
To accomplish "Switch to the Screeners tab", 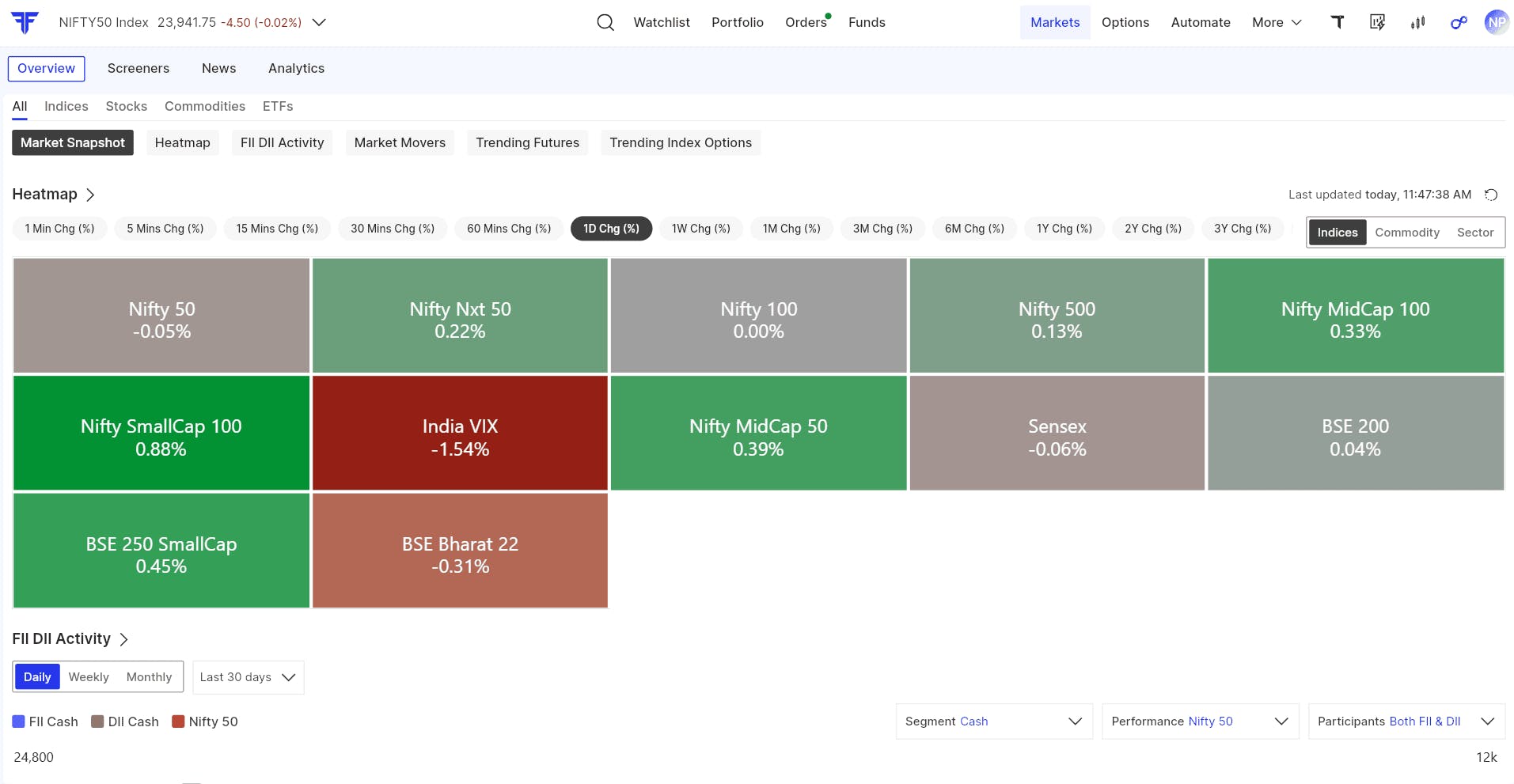I will 138,68.
